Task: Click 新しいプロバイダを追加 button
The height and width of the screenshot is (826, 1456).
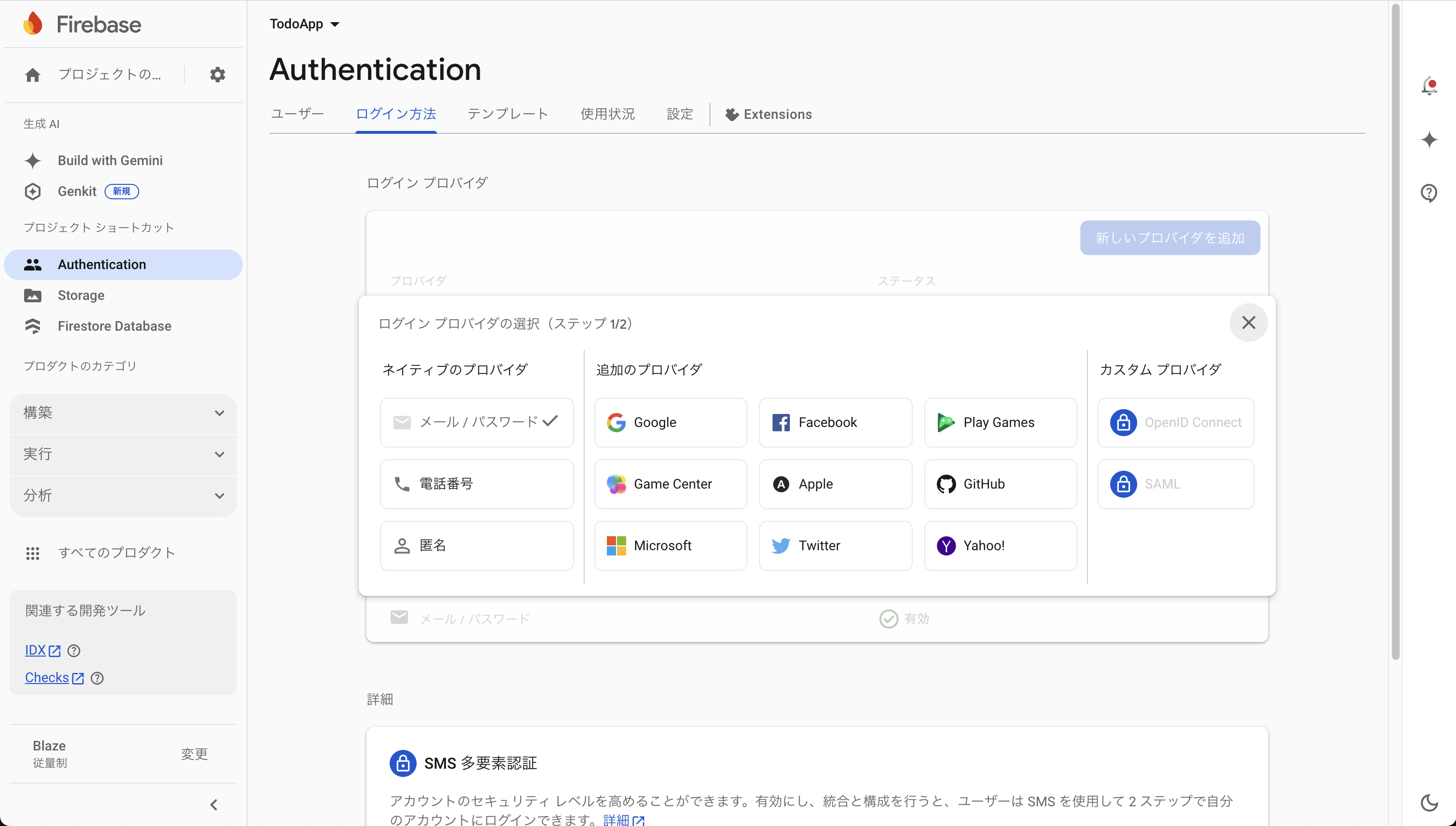Action: coord(1170,238)
